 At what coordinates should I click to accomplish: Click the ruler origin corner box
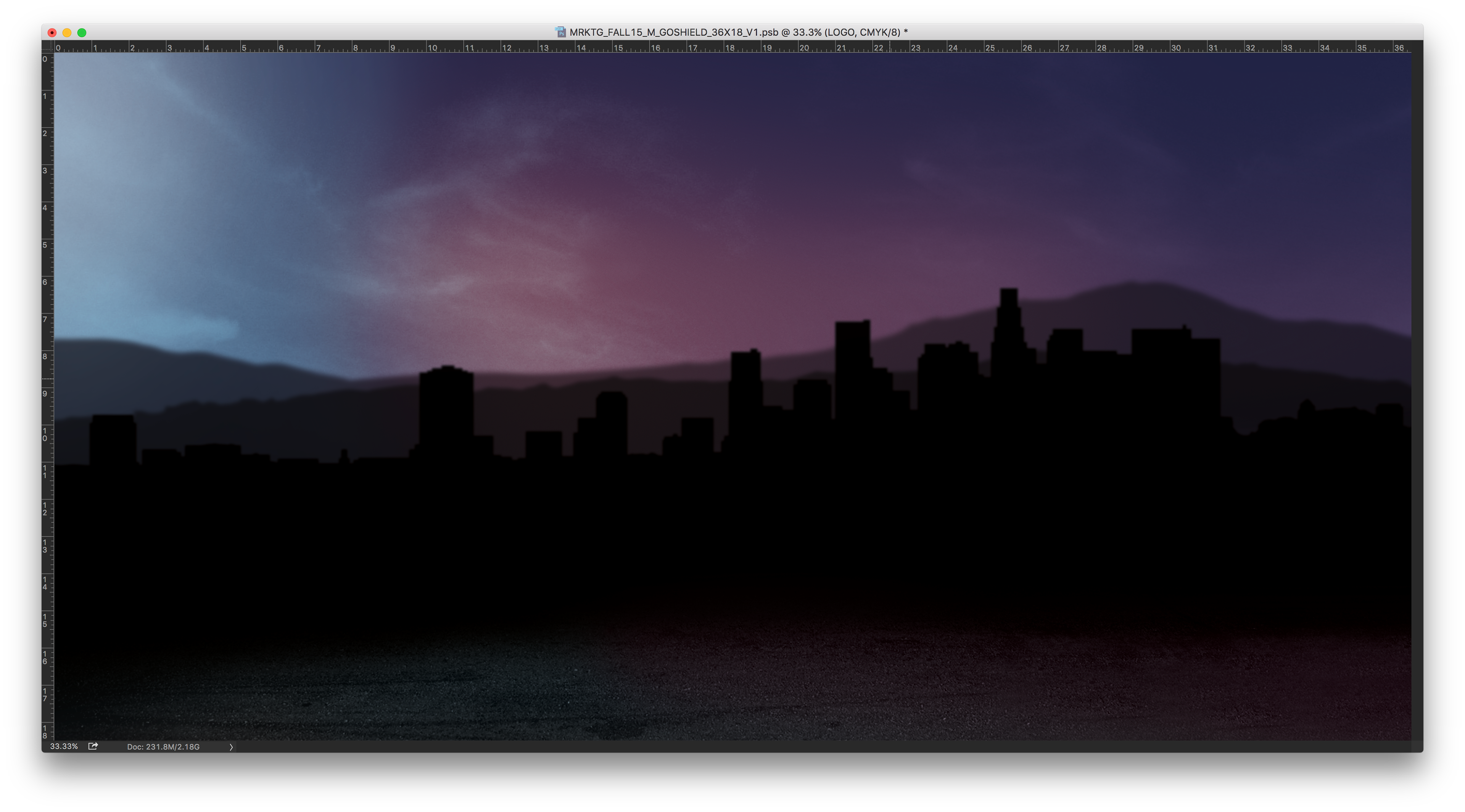47,47
